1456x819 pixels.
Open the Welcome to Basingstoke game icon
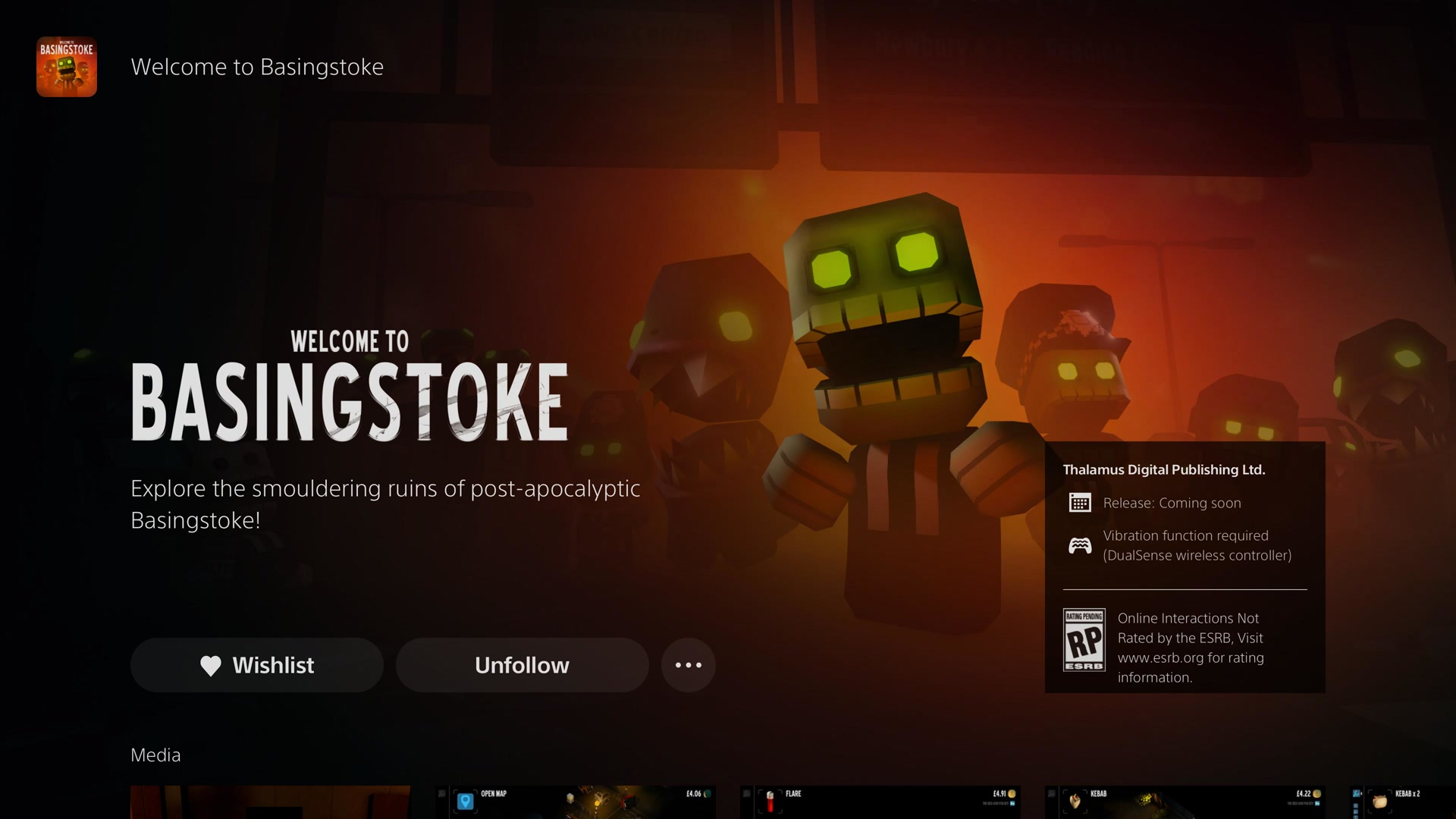tap(67, 67)
